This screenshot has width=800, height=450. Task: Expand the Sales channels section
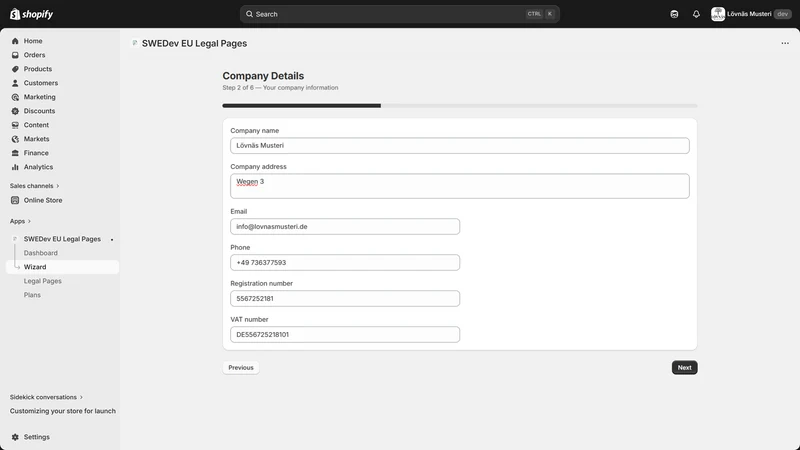click(x=35, y=186)
